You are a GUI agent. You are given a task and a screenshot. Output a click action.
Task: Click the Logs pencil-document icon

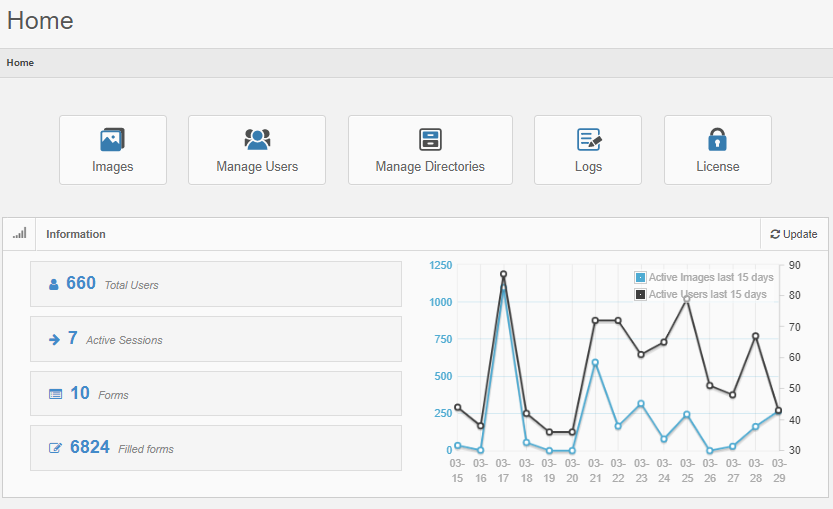588,140
